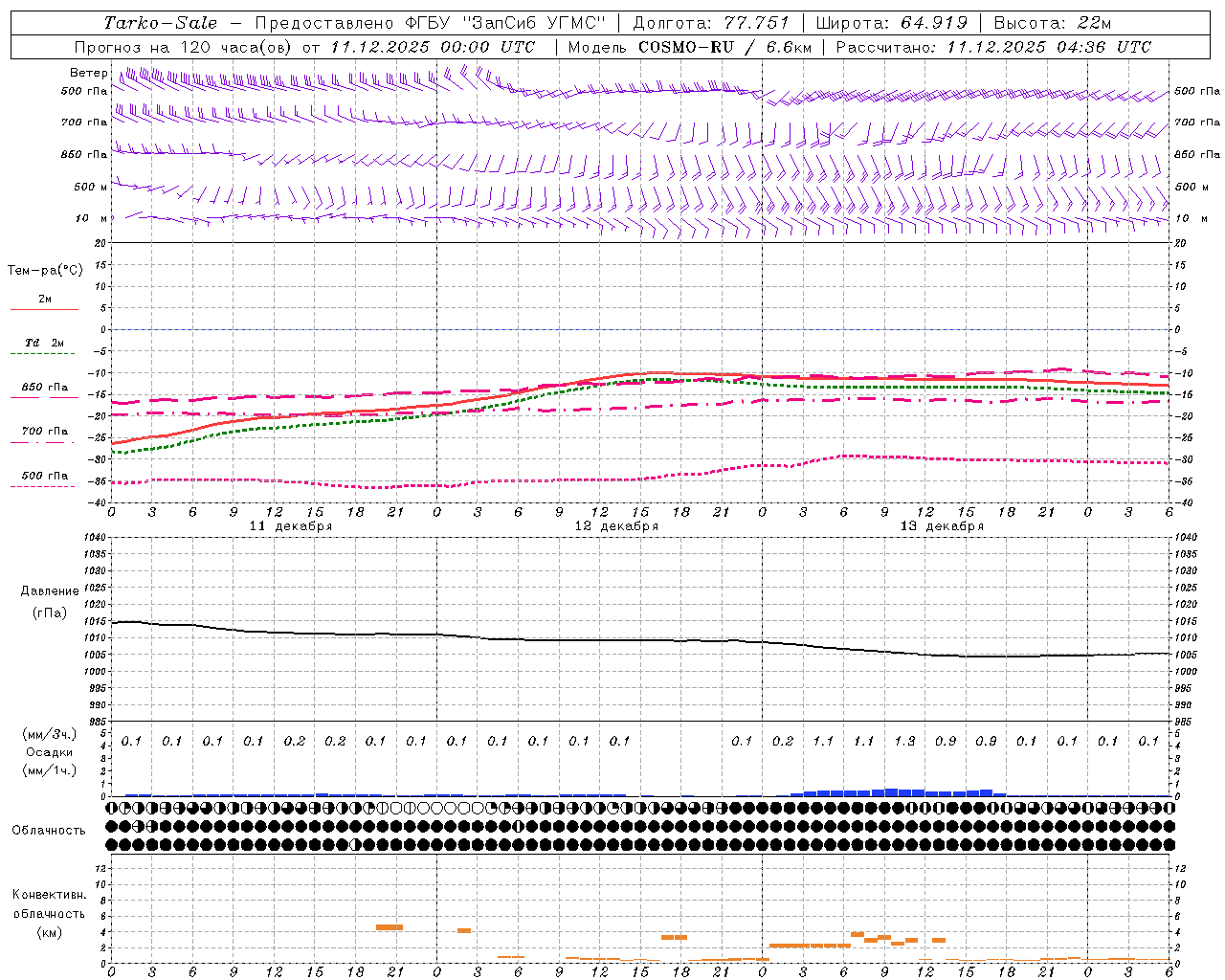Click the (мм/3ч.) precipitation unit label

pos(50,734)
